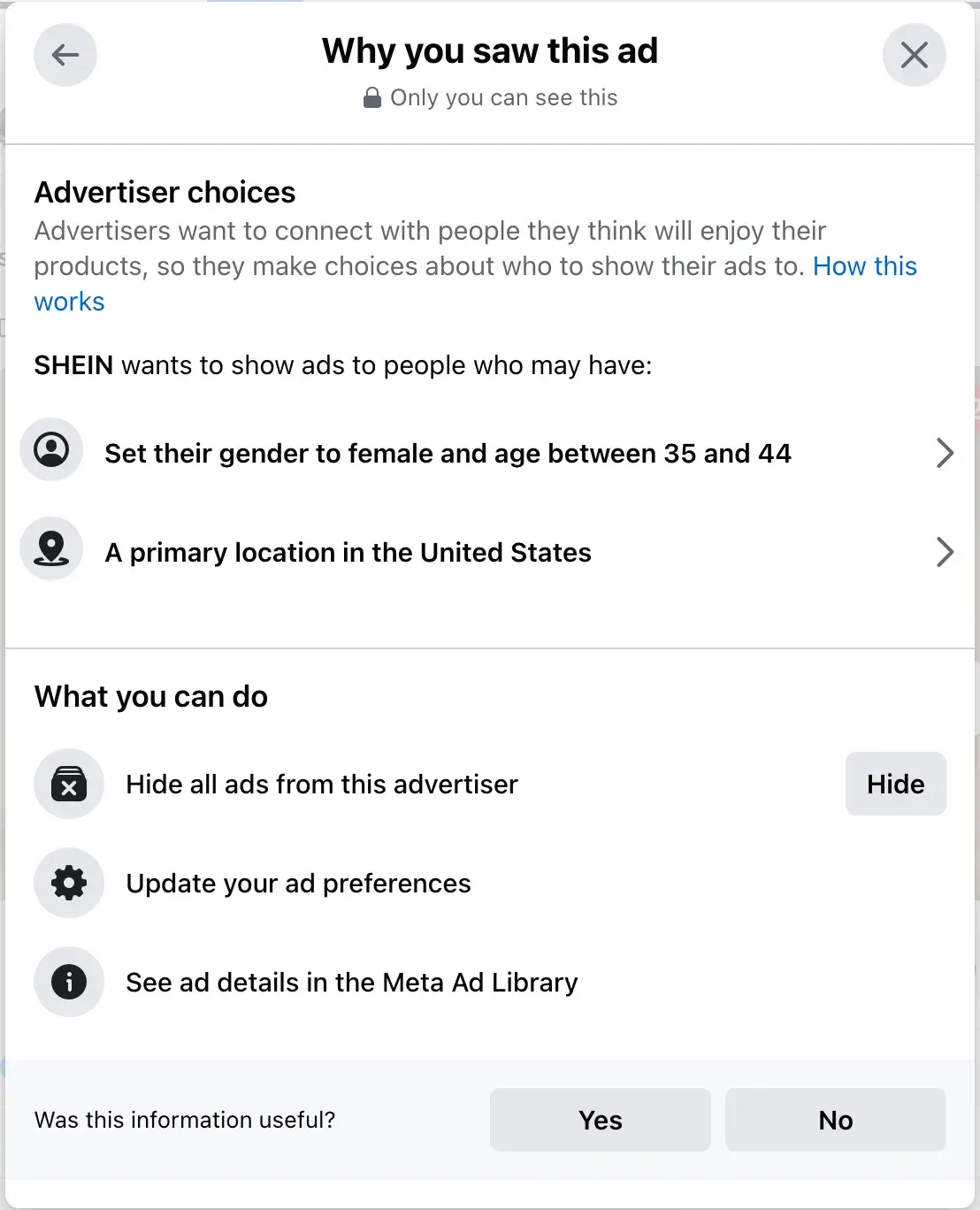Screen dimensions: 980x1210
Task: Open 'Set their gender to female' details
Action: (x=448, y=454)
